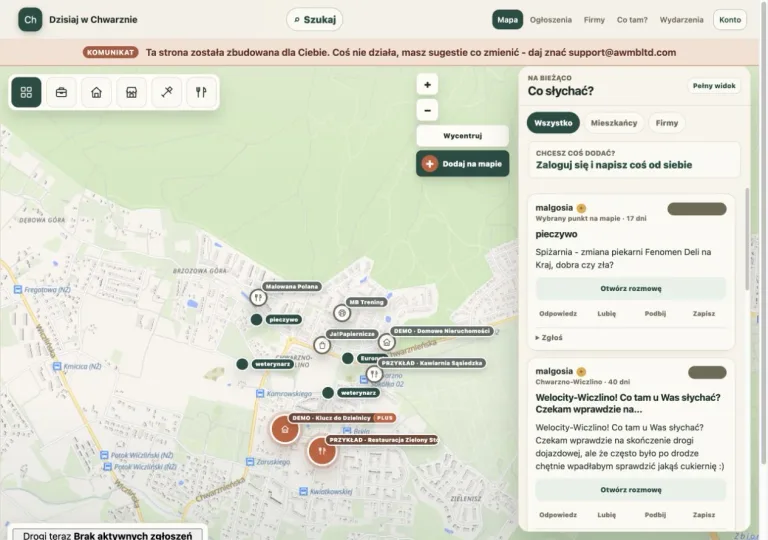Click the Zaruskiego bus stop icon
The image size is (768, 540).
click(x=250, y=462)
